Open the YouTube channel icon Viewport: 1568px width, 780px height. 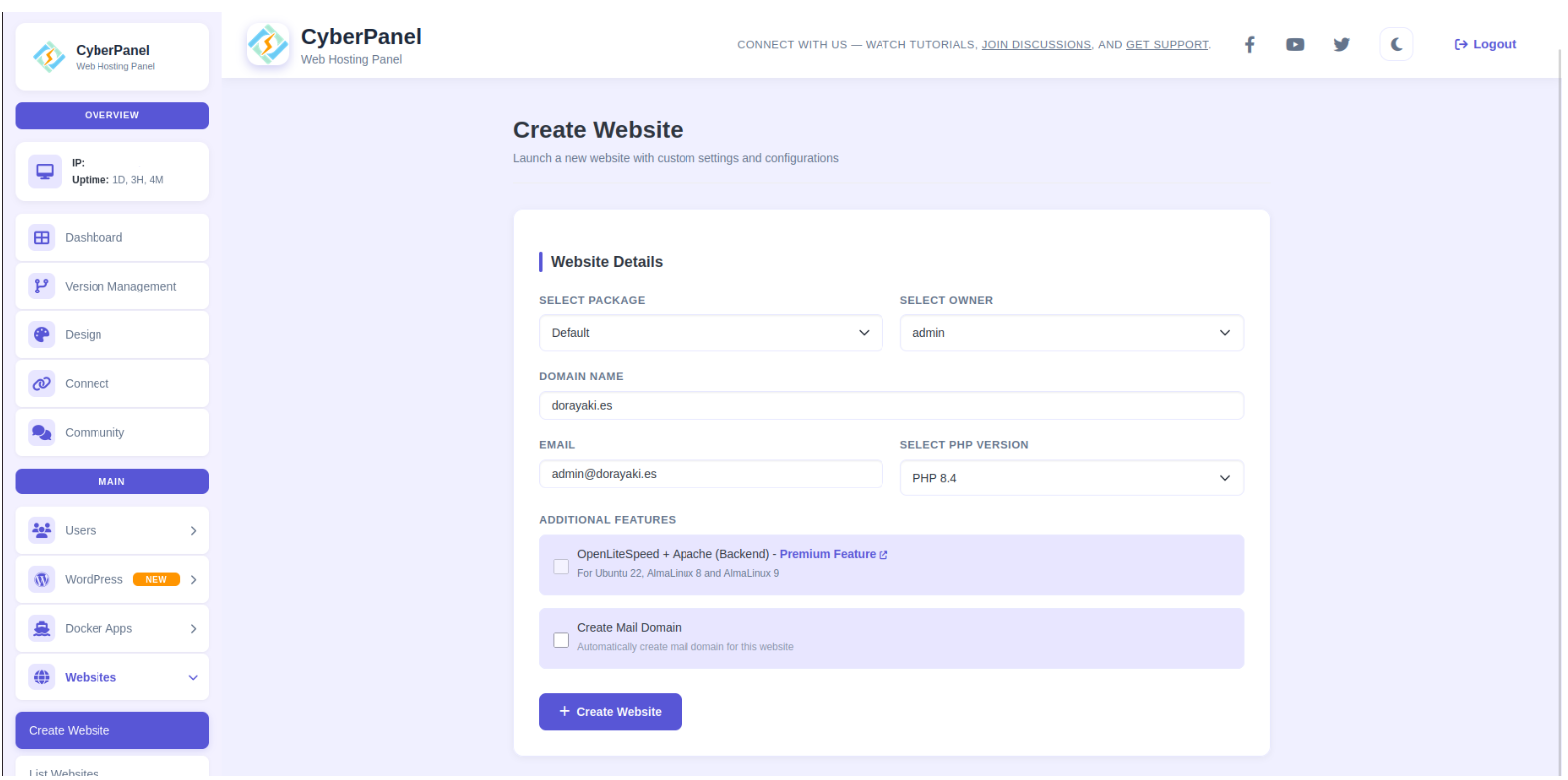pos(1295,44)
